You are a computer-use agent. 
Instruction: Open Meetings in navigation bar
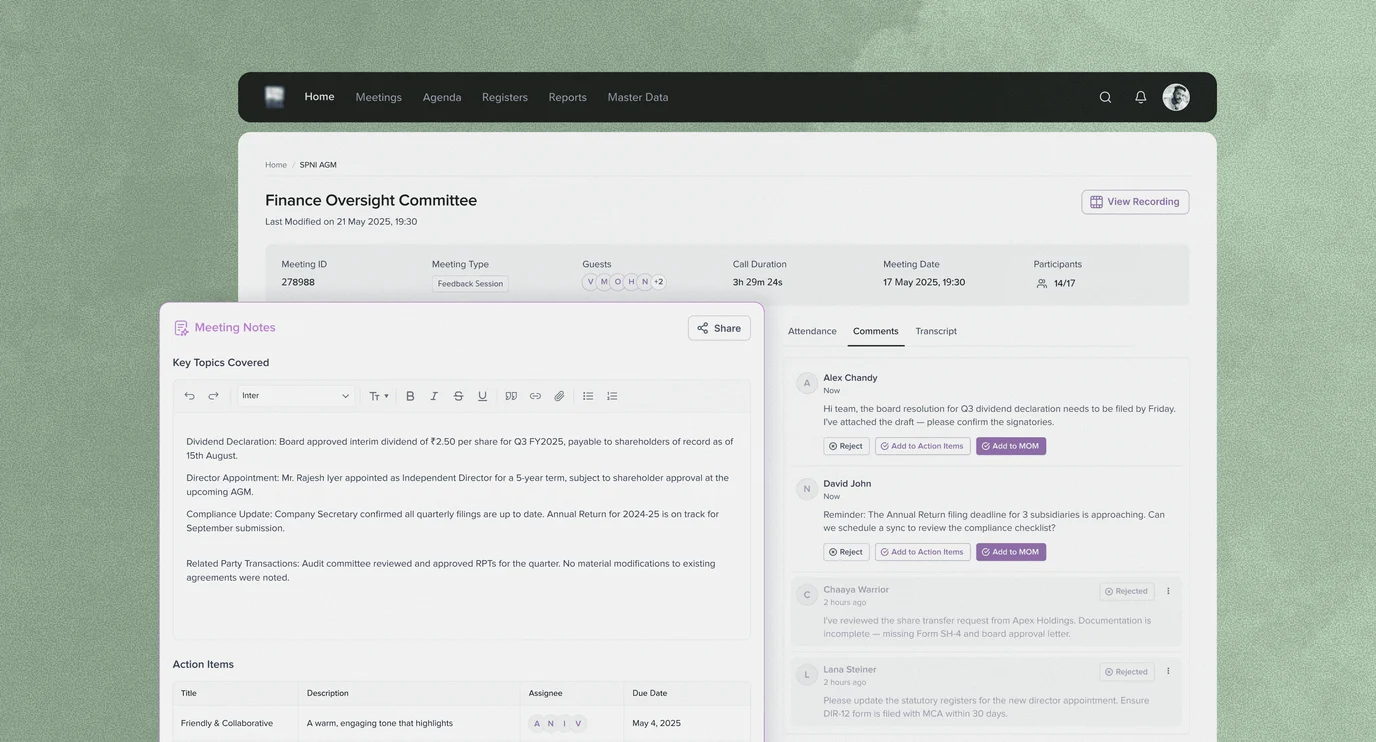(x=379, y=97)
